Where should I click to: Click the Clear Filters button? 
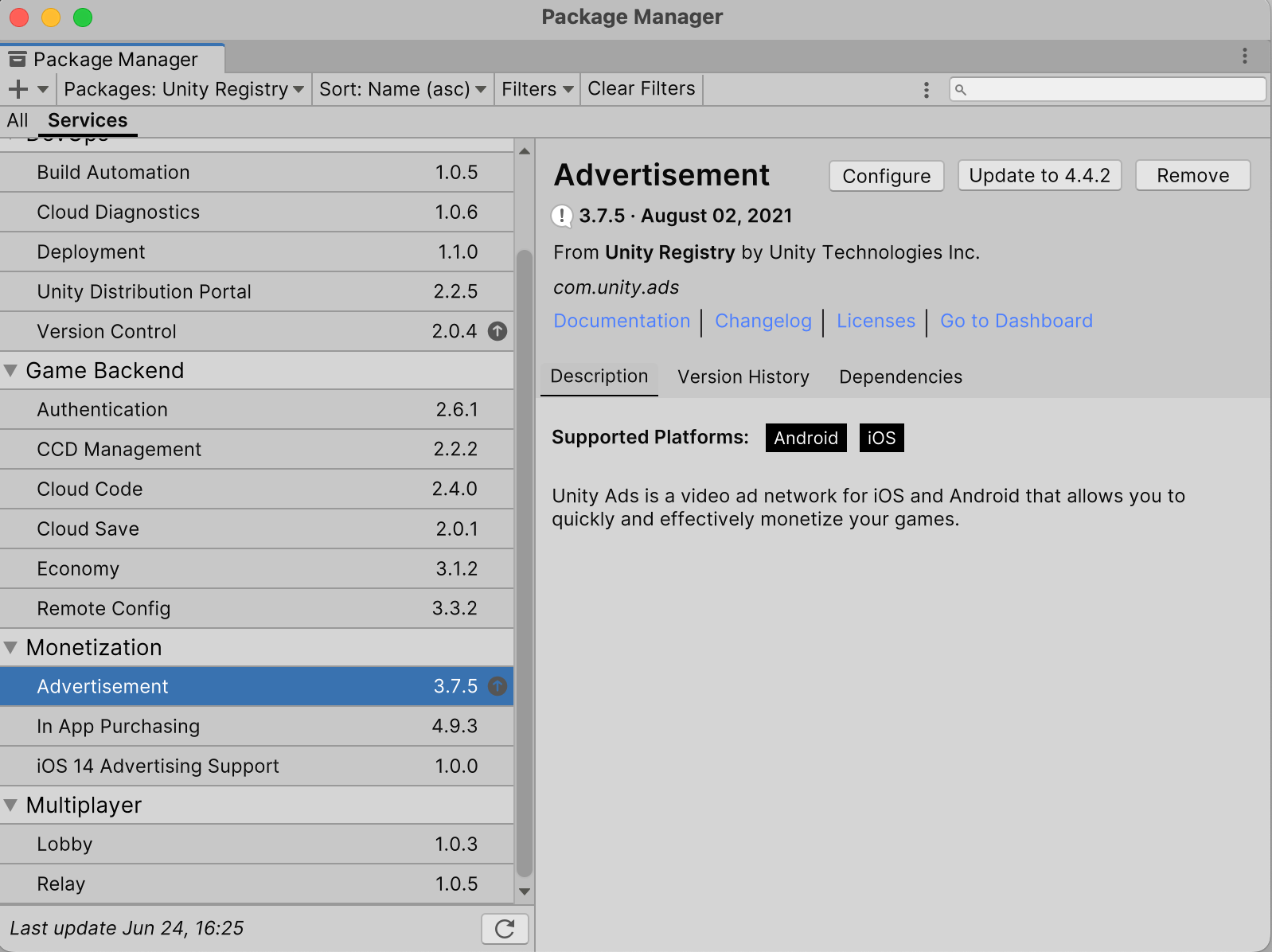pyautogui.click(x=642, y=89)
